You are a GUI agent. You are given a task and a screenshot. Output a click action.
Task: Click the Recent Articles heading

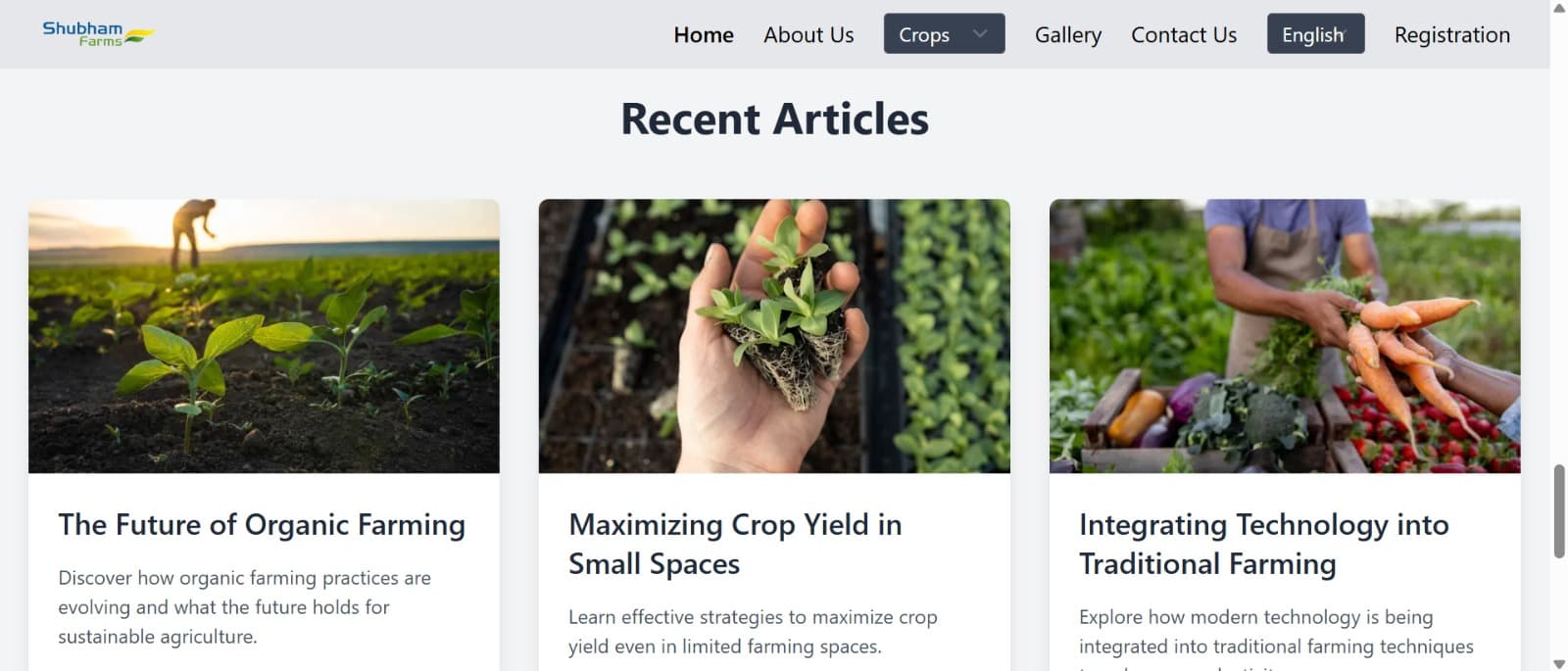tap(774, 120)
